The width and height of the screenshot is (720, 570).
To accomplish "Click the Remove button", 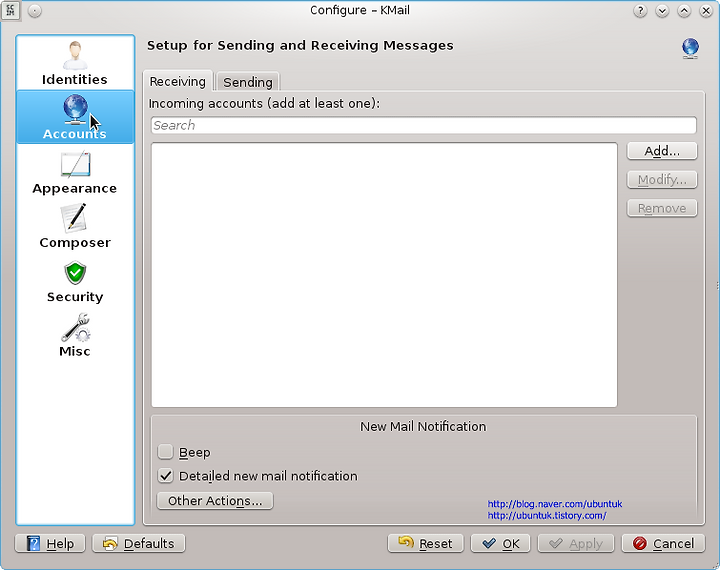I will (662, 208).
